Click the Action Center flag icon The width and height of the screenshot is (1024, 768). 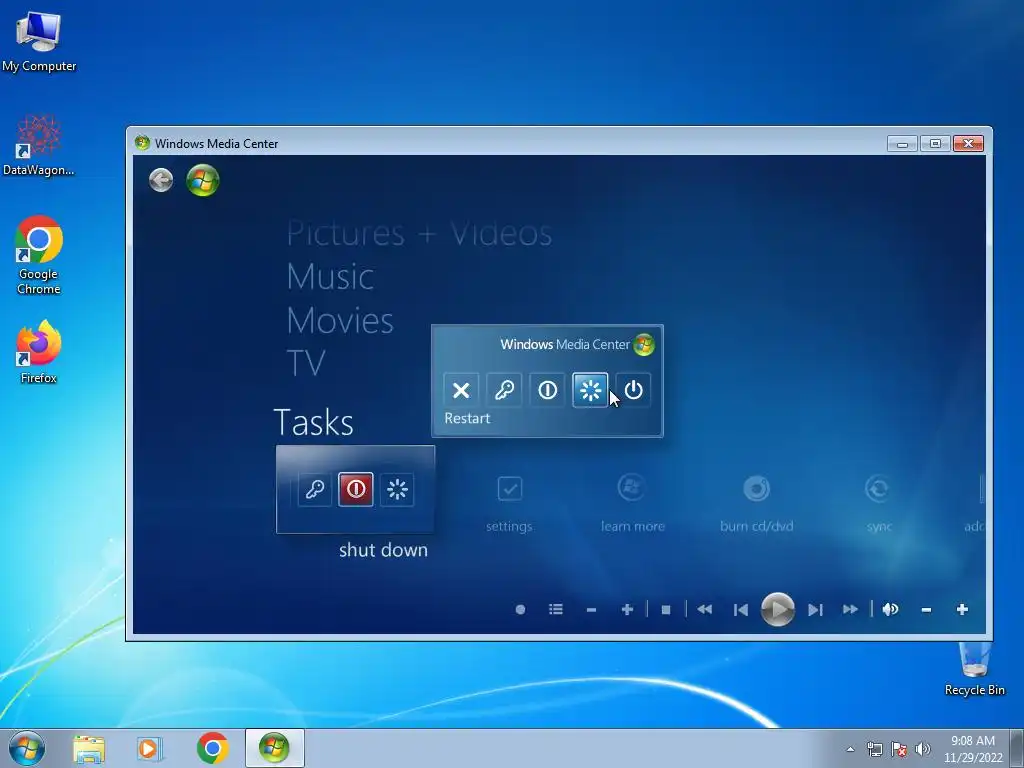point(899,750)
